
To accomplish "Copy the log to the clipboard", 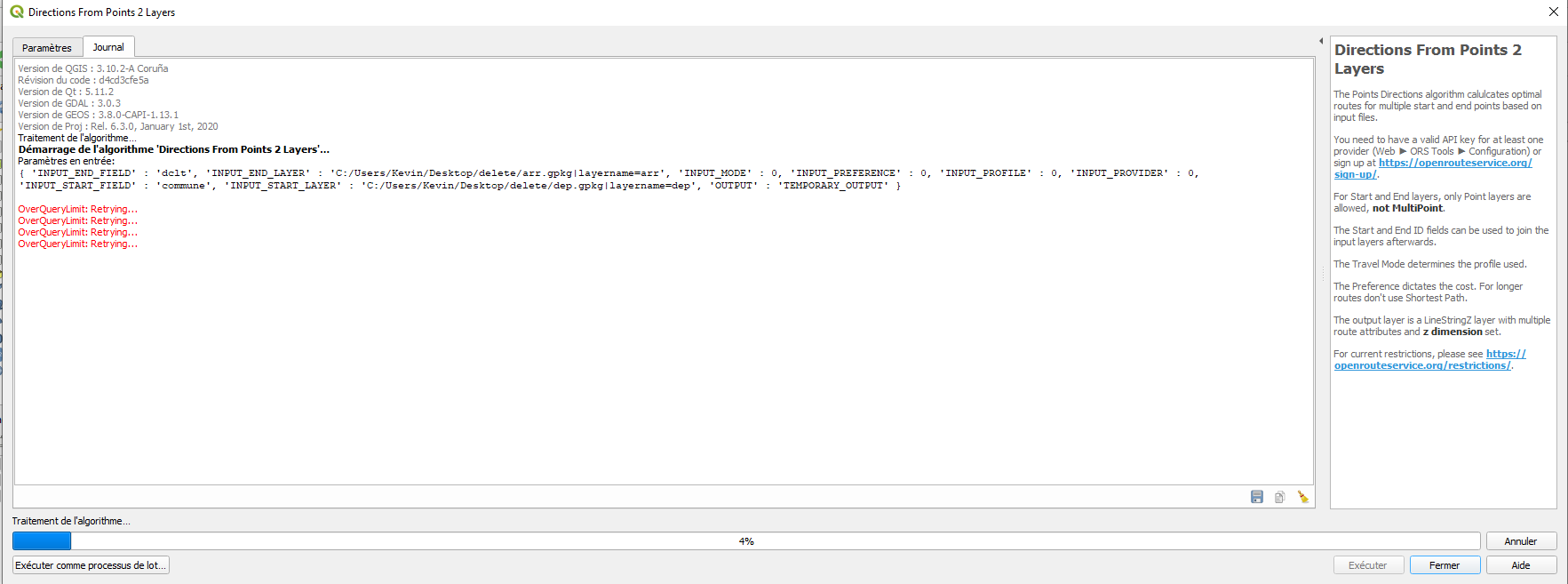I will (x=1279, y=497).
